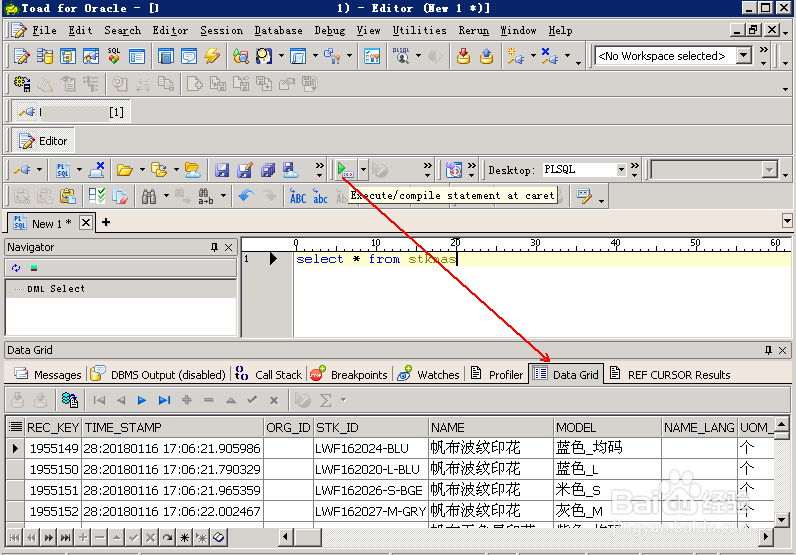
Task: Click in the SQL editor line with select statement
Action: (x=541, y=259)
